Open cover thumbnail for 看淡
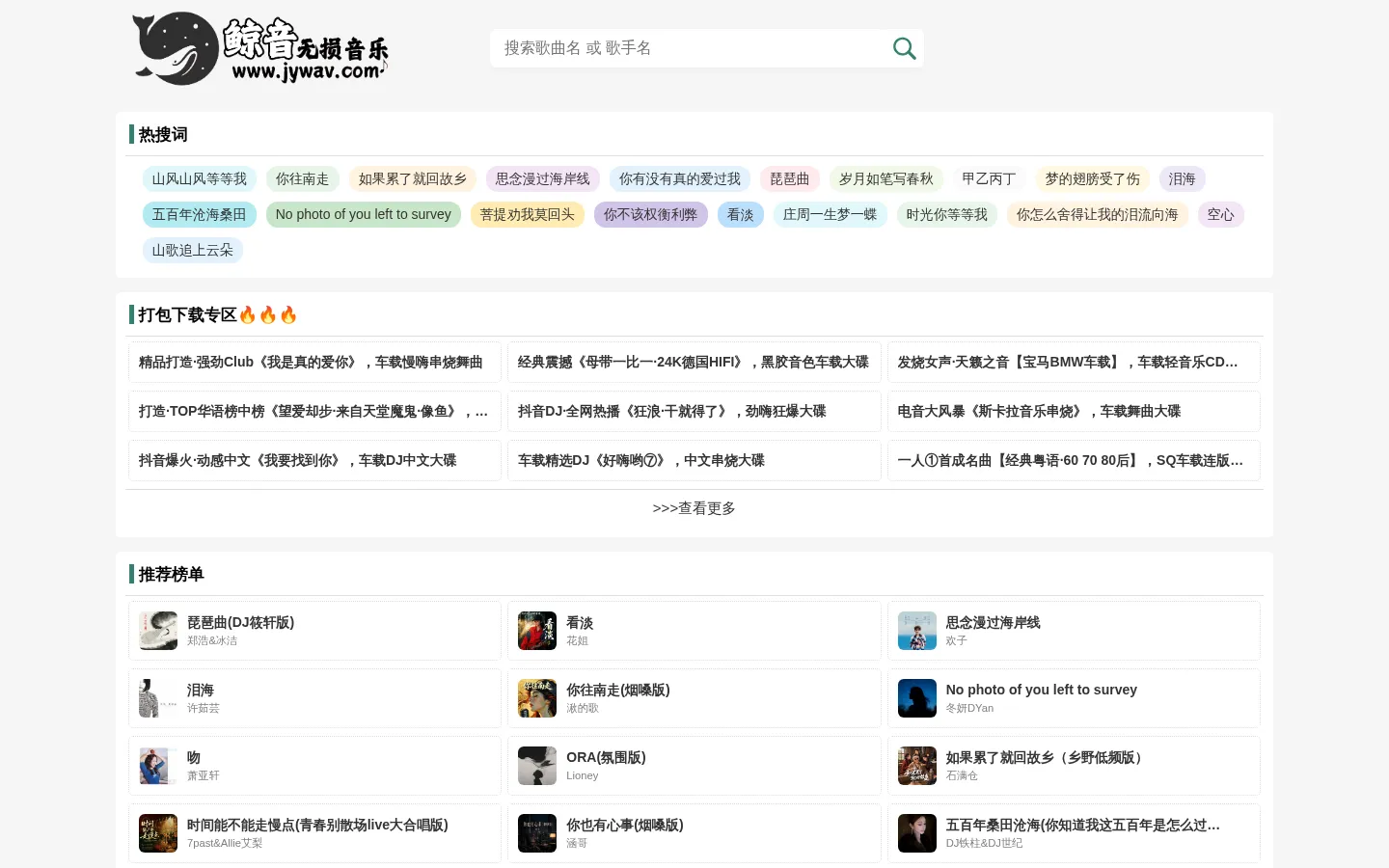This screenshot has height=868, width=1389. 537,631
